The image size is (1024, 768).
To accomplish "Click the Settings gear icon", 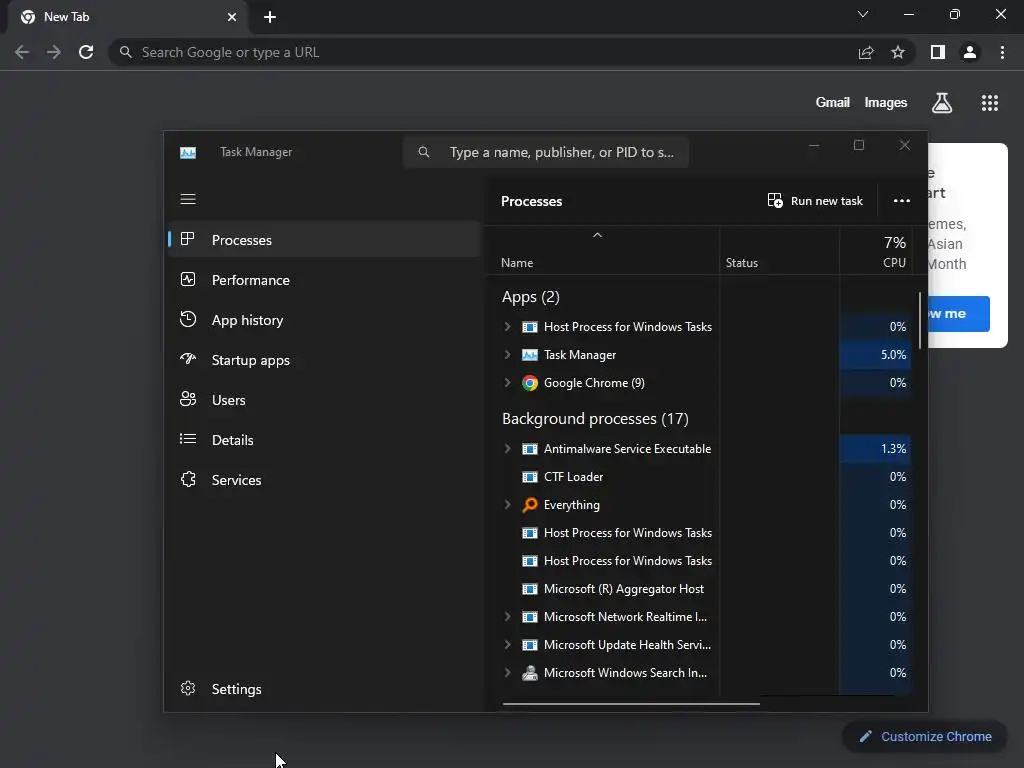I will tap(188, 688).
